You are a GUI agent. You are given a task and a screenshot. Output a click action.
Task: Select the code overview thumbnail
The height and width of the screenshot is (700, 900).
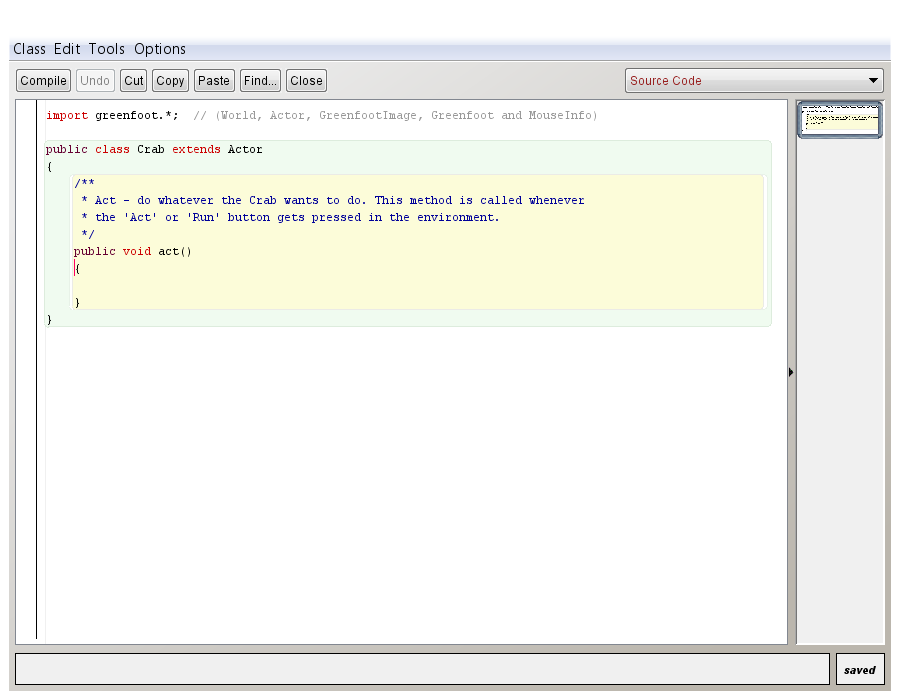[840, 120]
